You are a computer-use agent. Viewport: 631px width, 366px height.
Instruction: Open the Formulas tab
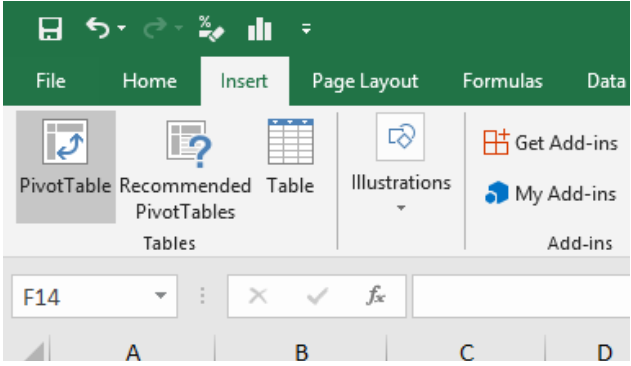pos(503,81)
